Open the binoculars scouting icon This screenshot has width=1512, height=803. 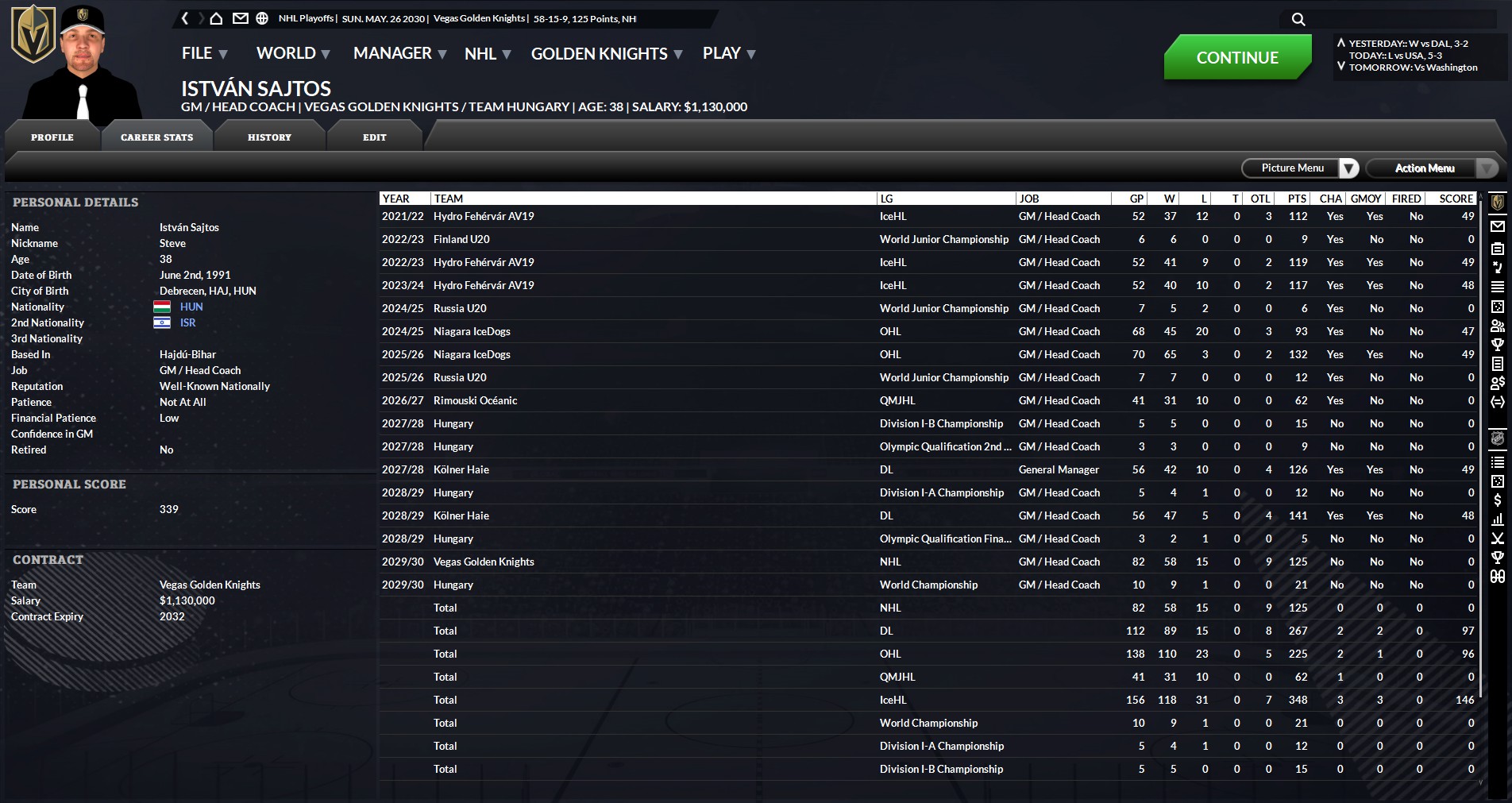[1498, 577]
